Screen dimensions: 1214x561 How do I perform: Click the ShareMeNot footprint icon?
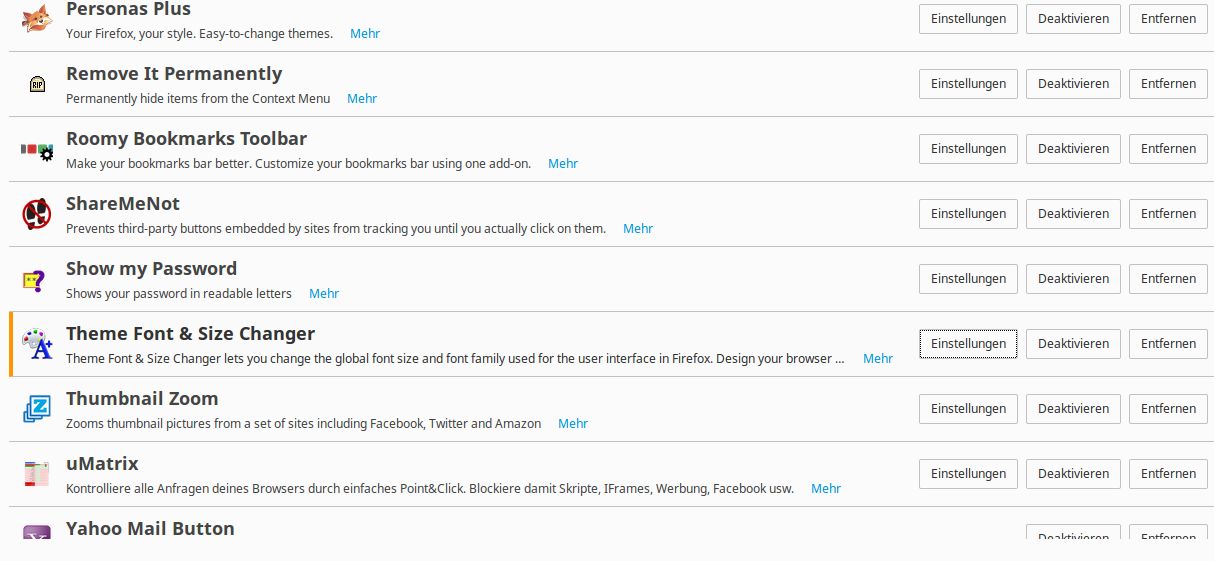pyautogui.click(x=37, y=214)
